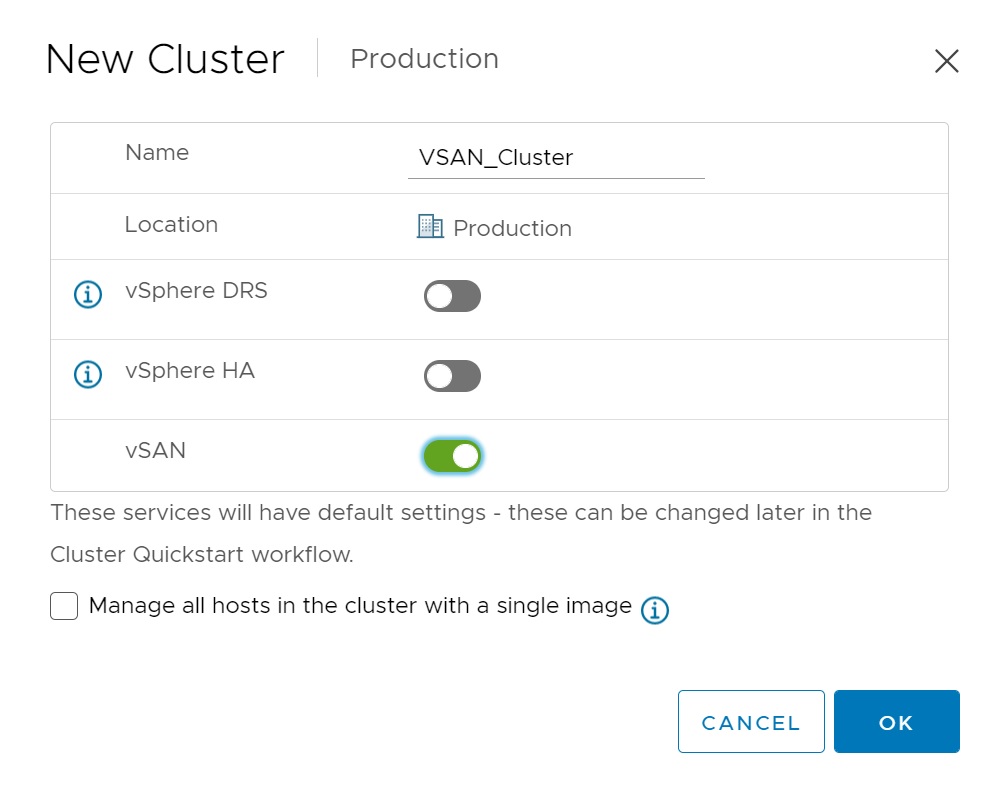Screen dimensions: 999x785
Task: Check Manage all hosts with a single image
Action: (64, 606)
